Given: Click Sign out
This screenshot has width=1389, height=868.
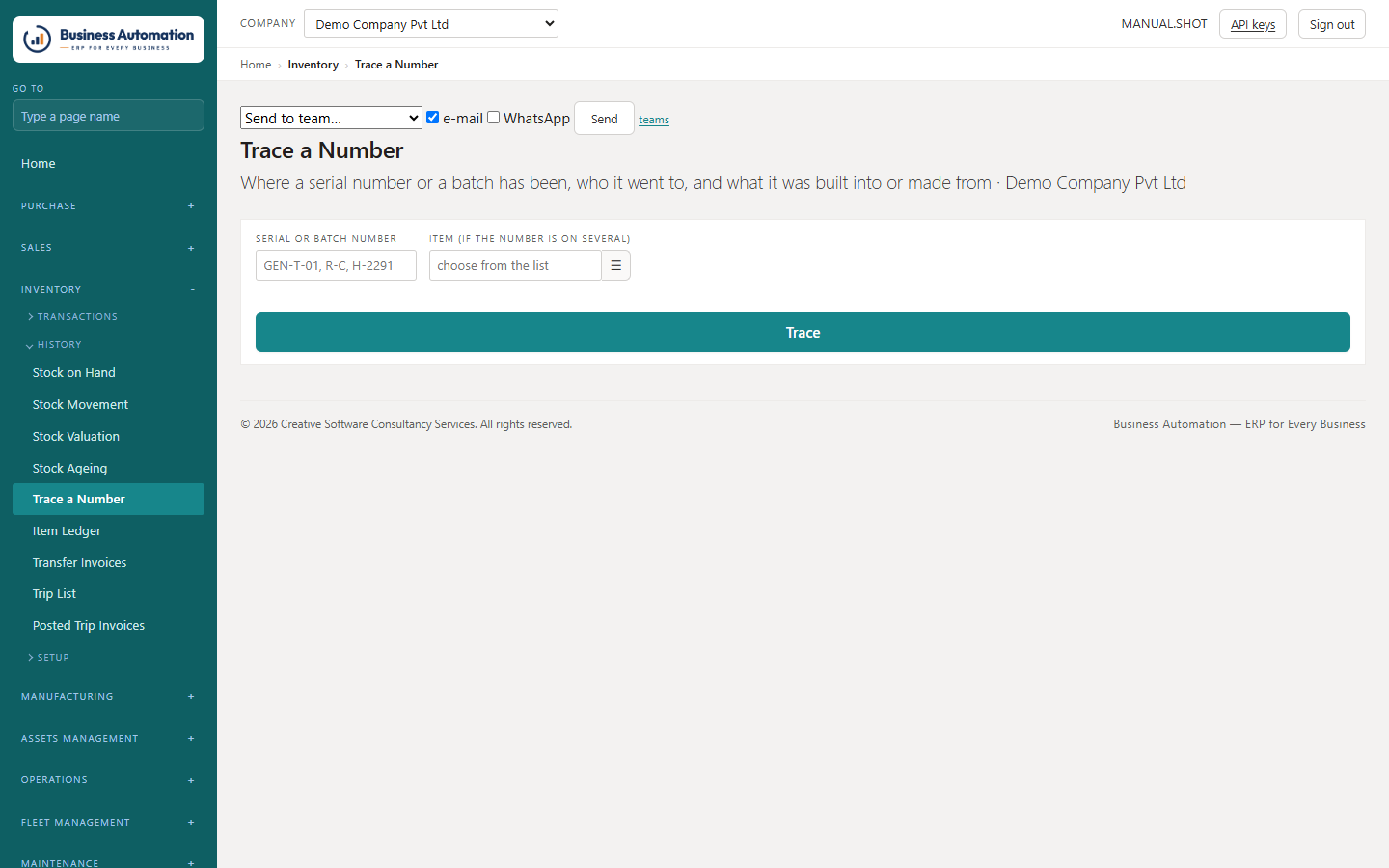Looking at the screenshot, I should pyautogui.click(x=1332, y=24).
